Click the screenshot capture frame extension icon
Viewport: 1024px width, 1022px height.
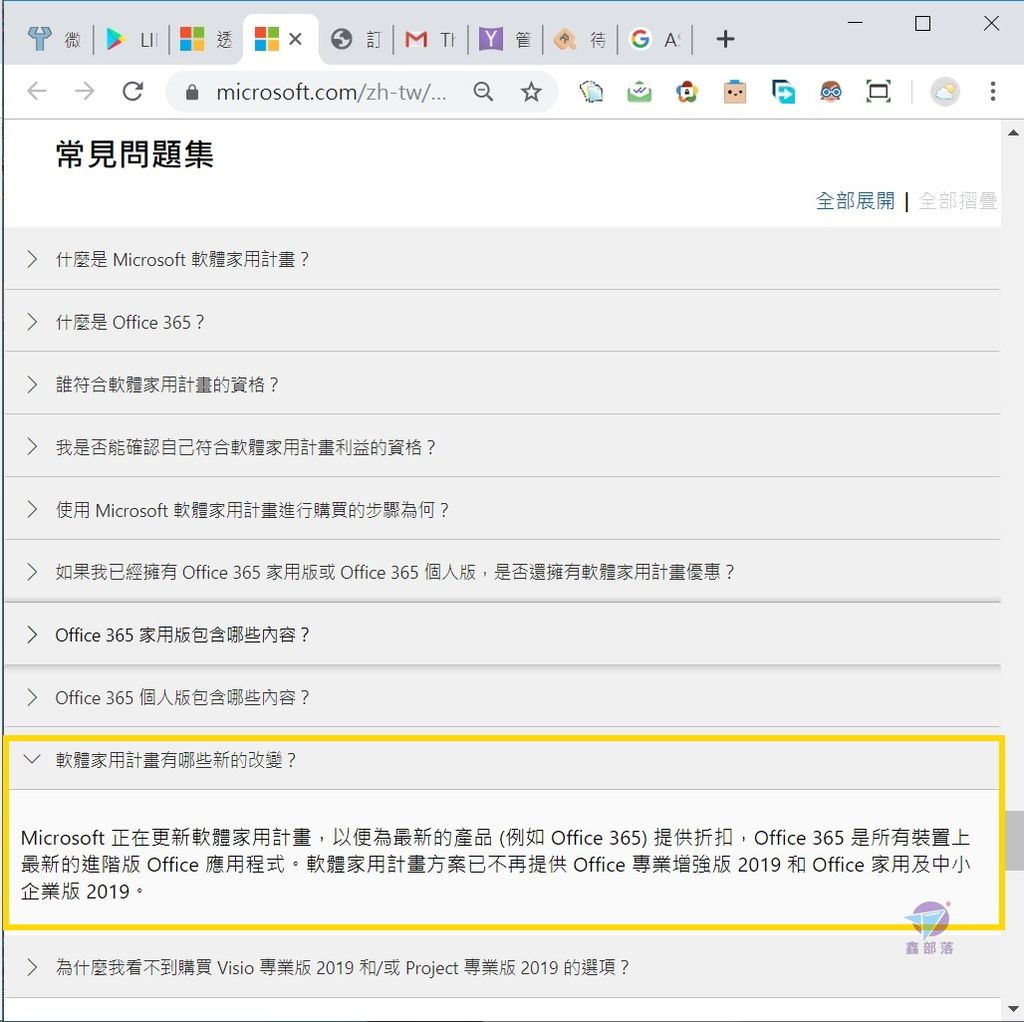coord(878,91)
